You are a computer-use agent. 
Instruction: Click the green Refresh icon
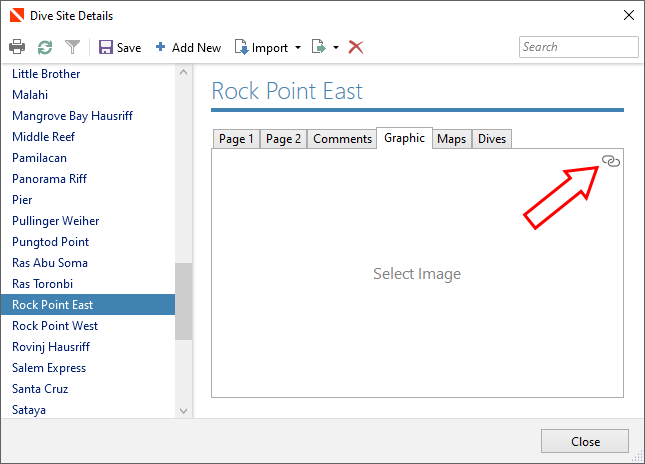(45, 47)
